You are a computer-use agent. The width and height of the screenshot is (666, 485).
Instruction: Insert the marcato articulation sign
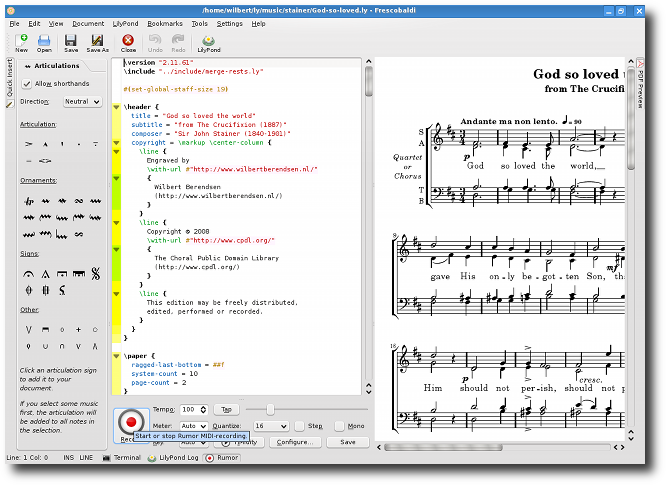[x=45, y=144]
